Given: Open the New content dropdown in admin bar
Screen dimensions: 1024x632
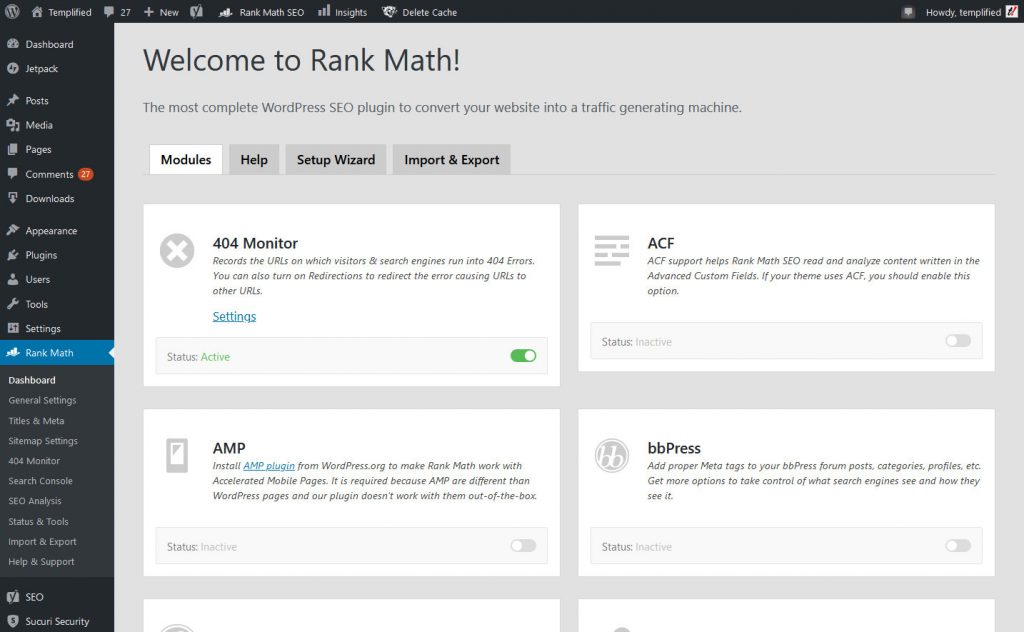Looking at the screenshot, I should (161, 12).
